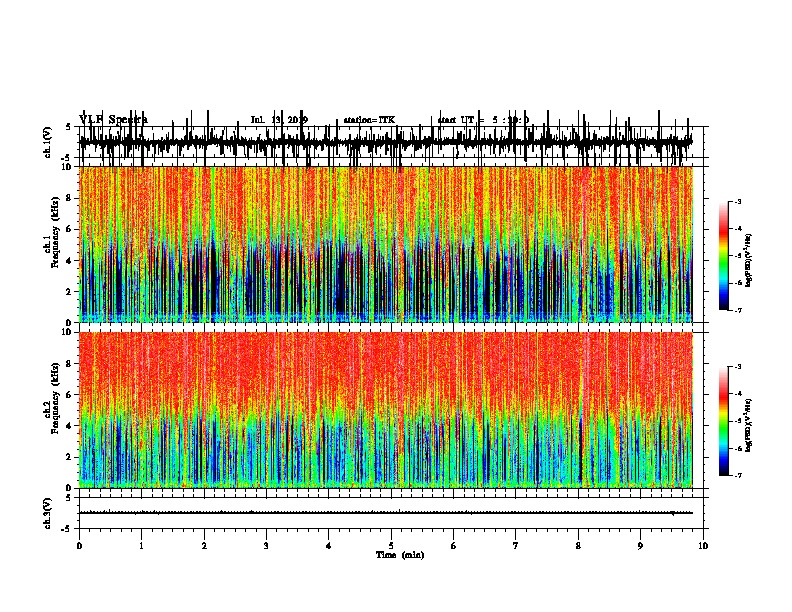
Task: Click the time axis tick label 2
Action: 204,546
